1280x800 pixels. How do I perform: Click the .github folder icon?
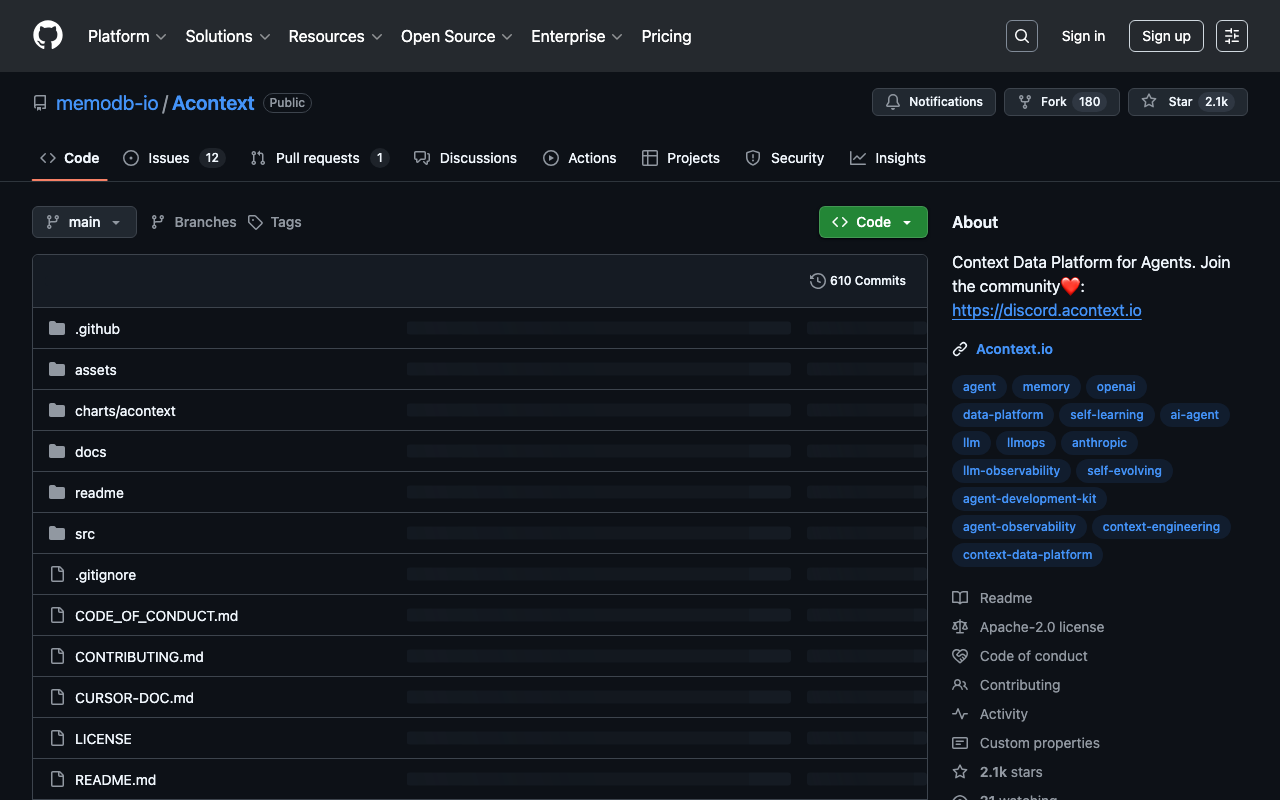click(57, 329)
